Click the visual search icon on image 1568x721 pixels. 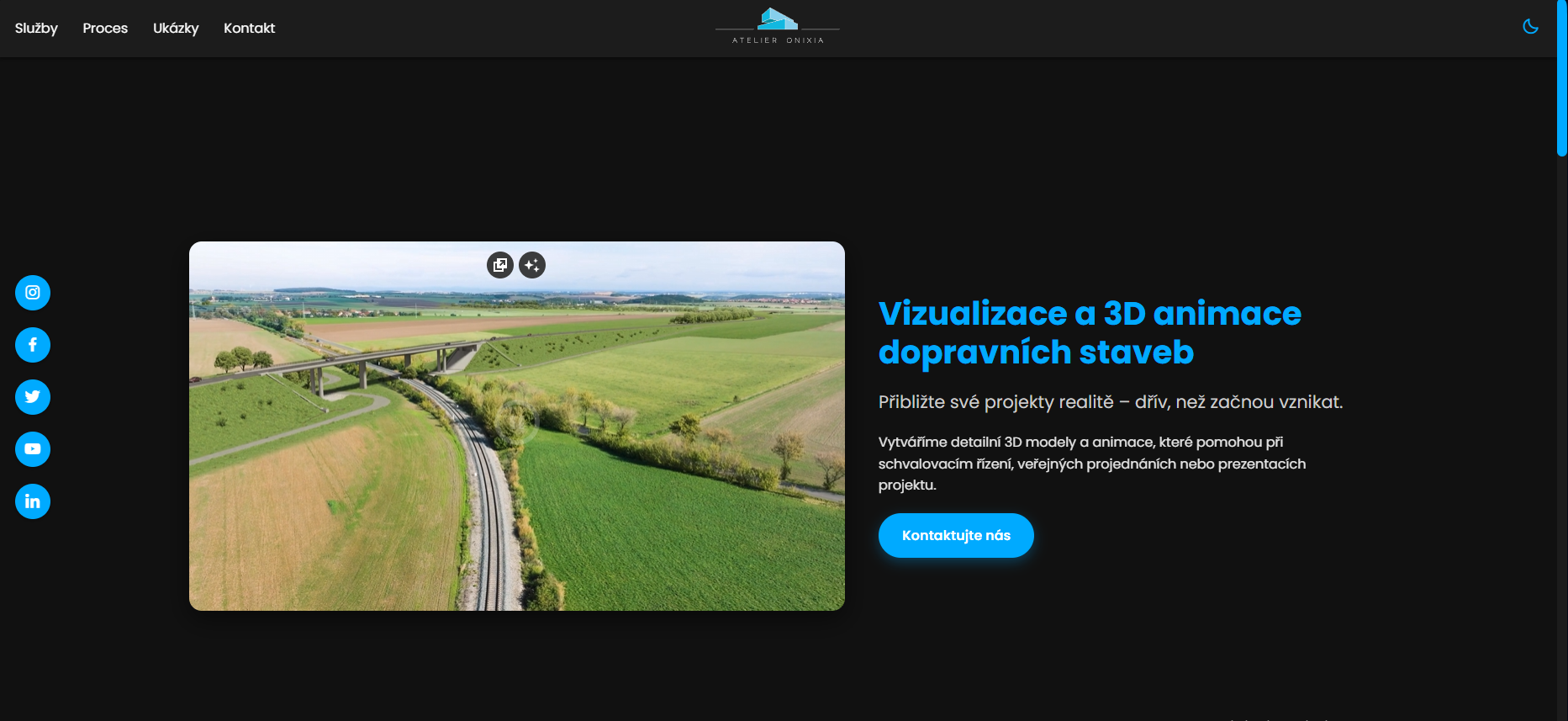[500, 265]
